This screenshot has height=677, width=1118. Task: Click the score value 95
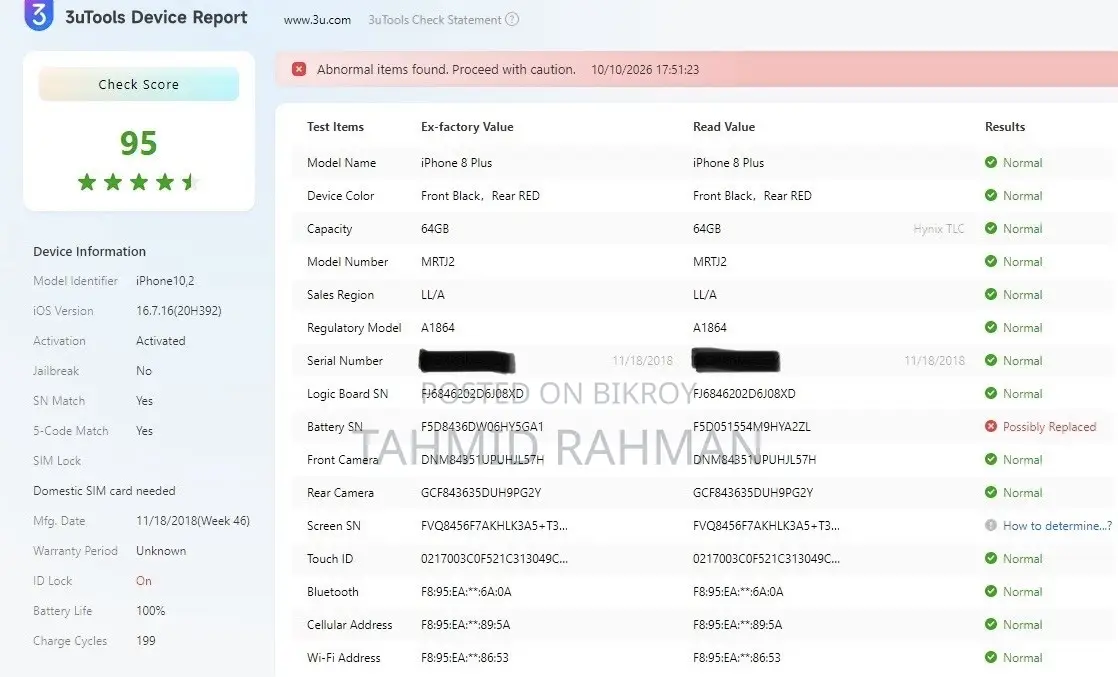138,143
